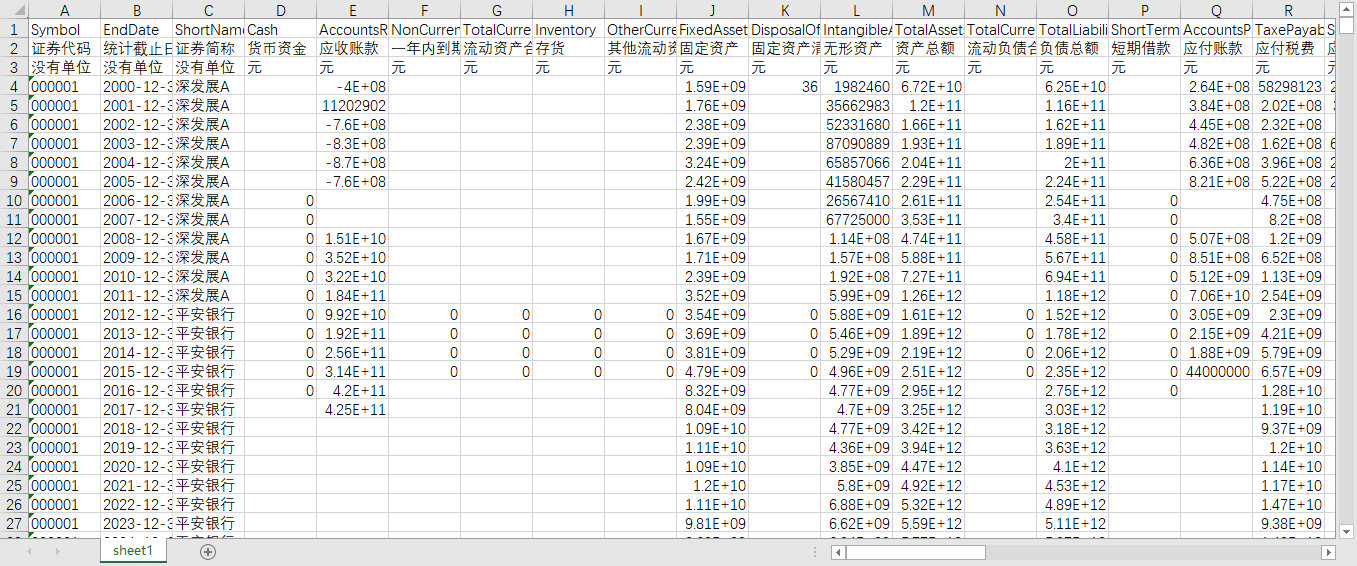Click the IntangibleA header cell
1357x566 pixels.
[x=856, y=30]
